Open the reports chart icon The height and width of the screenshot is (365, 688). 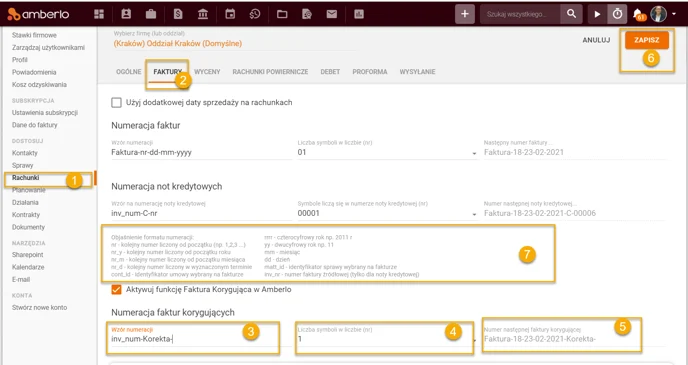click(359, 14)
